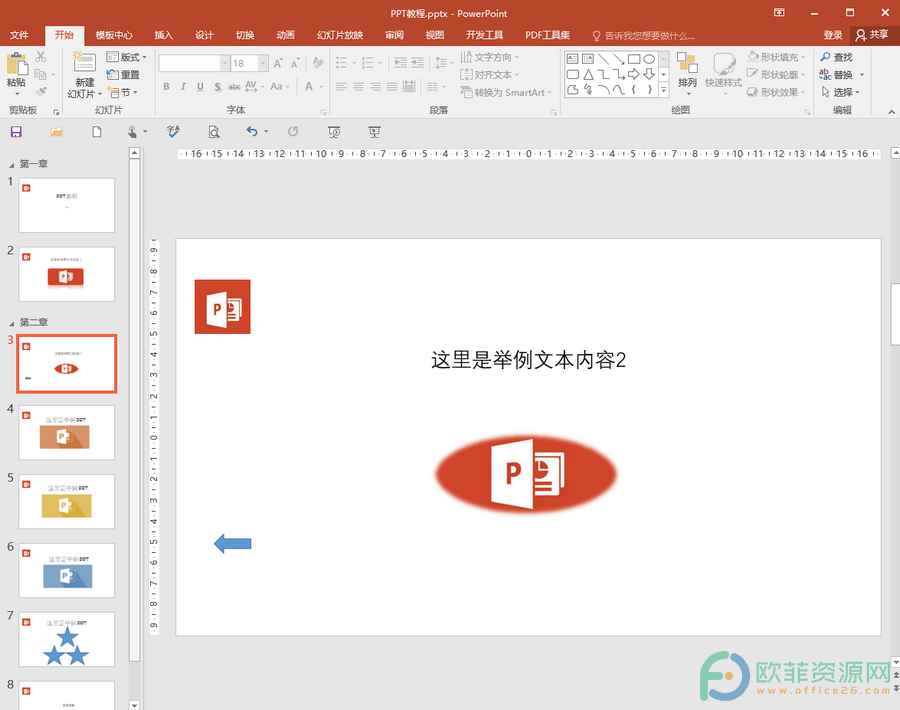Click Find (查找) button
Viewport: 900px width, 710px height.
pyautogui.click(x=836, y=57)
